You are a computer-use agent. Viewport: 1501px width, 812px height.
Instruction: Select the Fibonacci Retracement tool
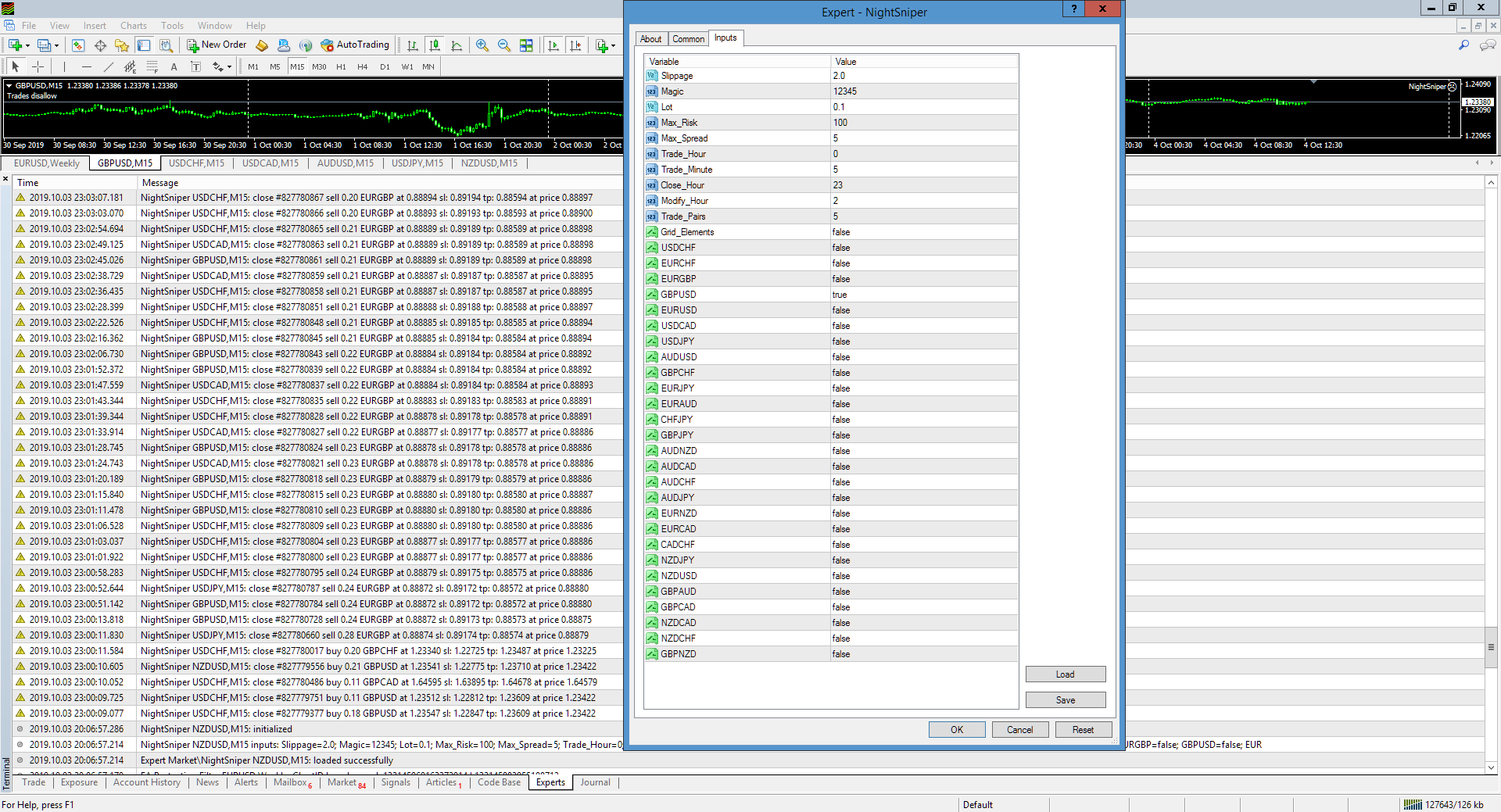tap(152, 66)
